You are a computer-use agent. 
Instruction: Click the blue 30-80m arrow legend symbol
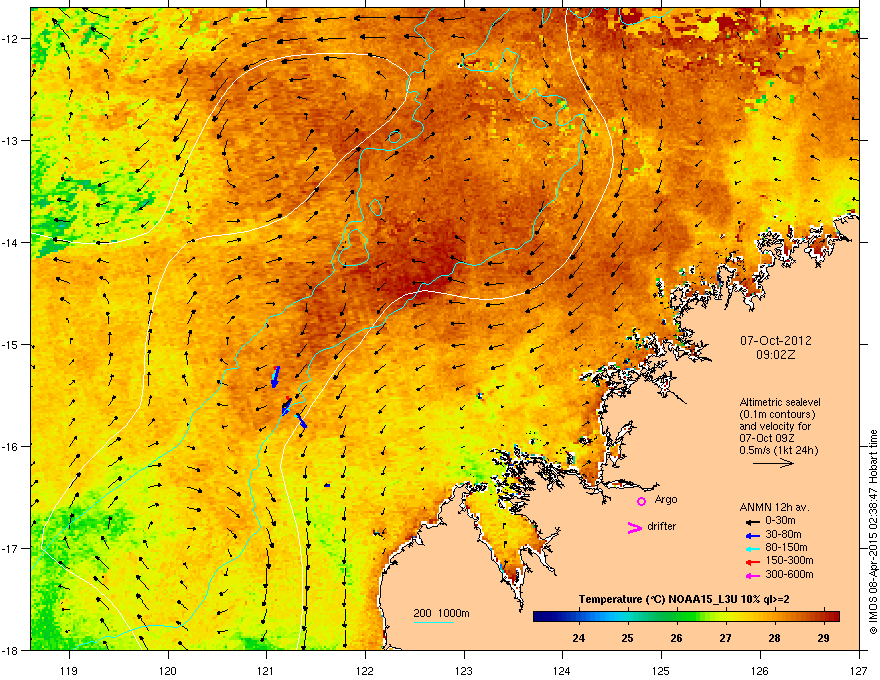coord(752,534)
